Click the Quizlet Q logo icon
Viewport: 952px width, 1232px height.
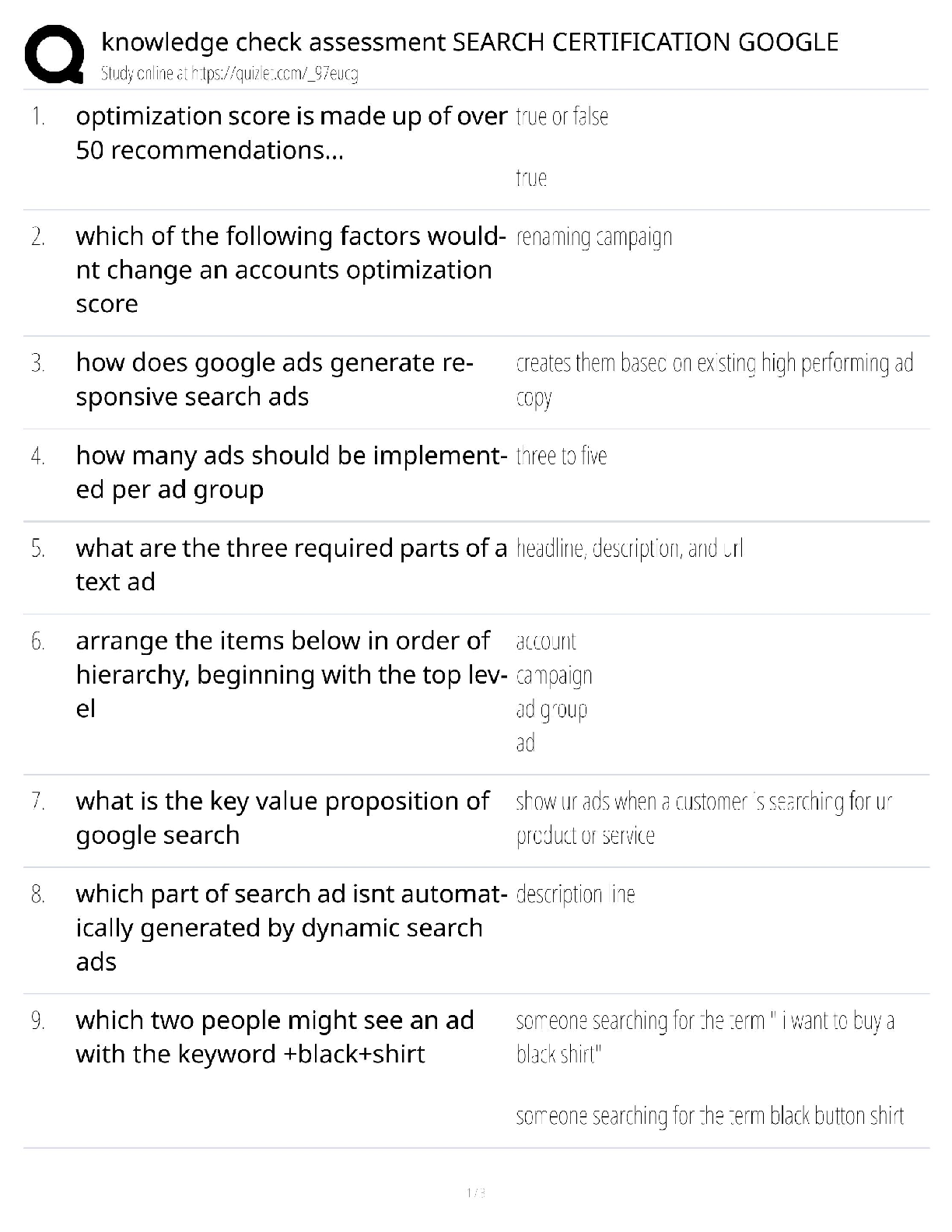tap(54, 54)
